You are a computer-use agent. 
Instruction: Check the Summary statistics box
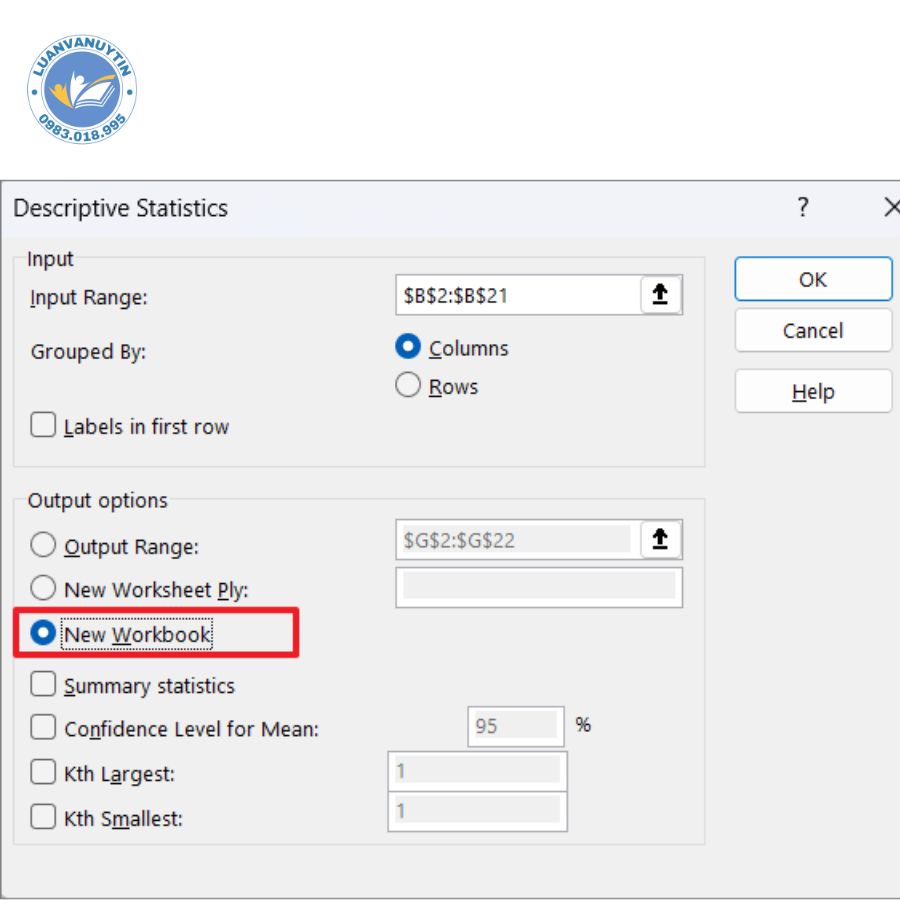point(43,685)
